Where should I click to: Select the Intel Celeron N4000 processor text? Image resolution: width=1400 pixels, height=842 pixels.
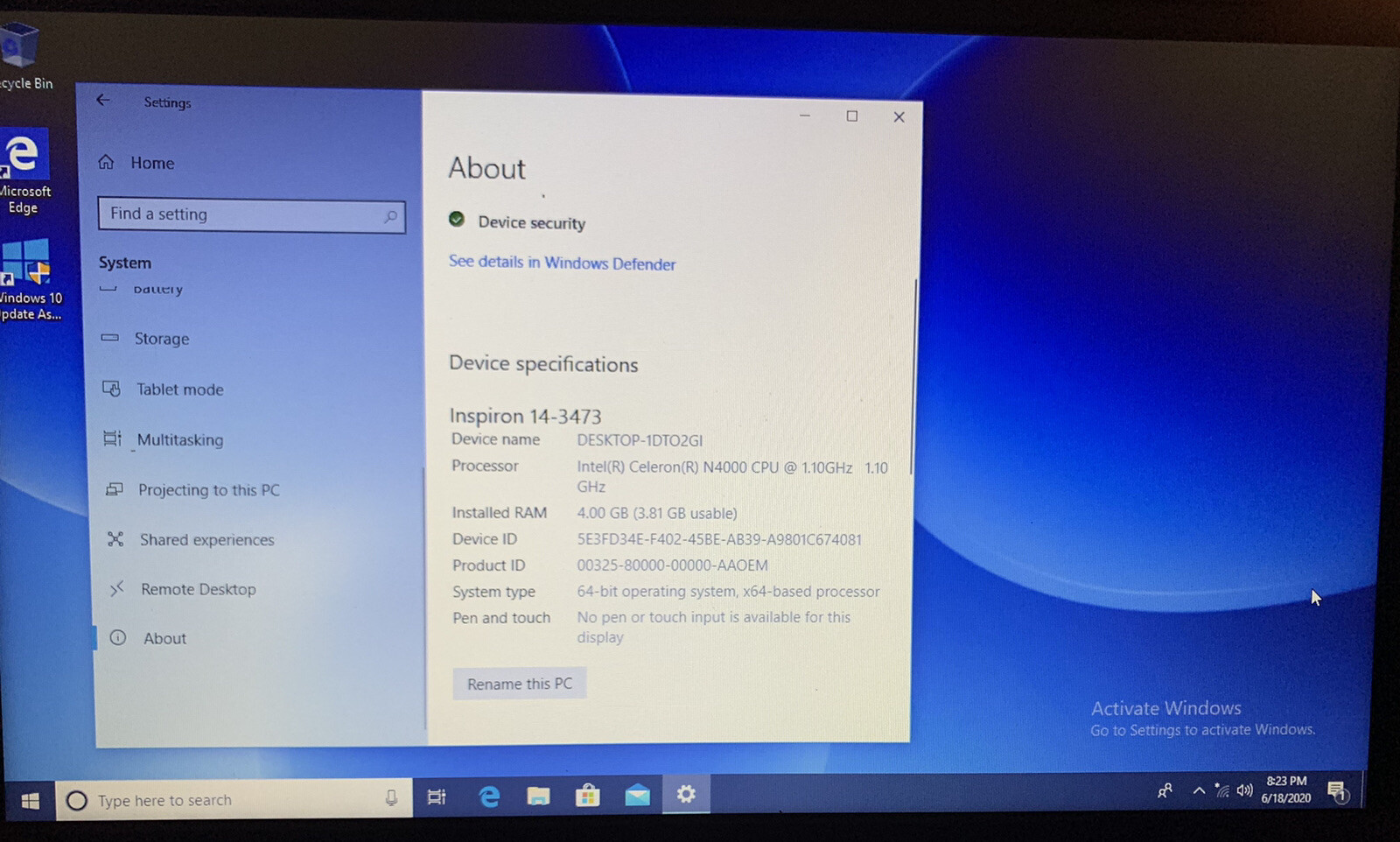(732, 477)
